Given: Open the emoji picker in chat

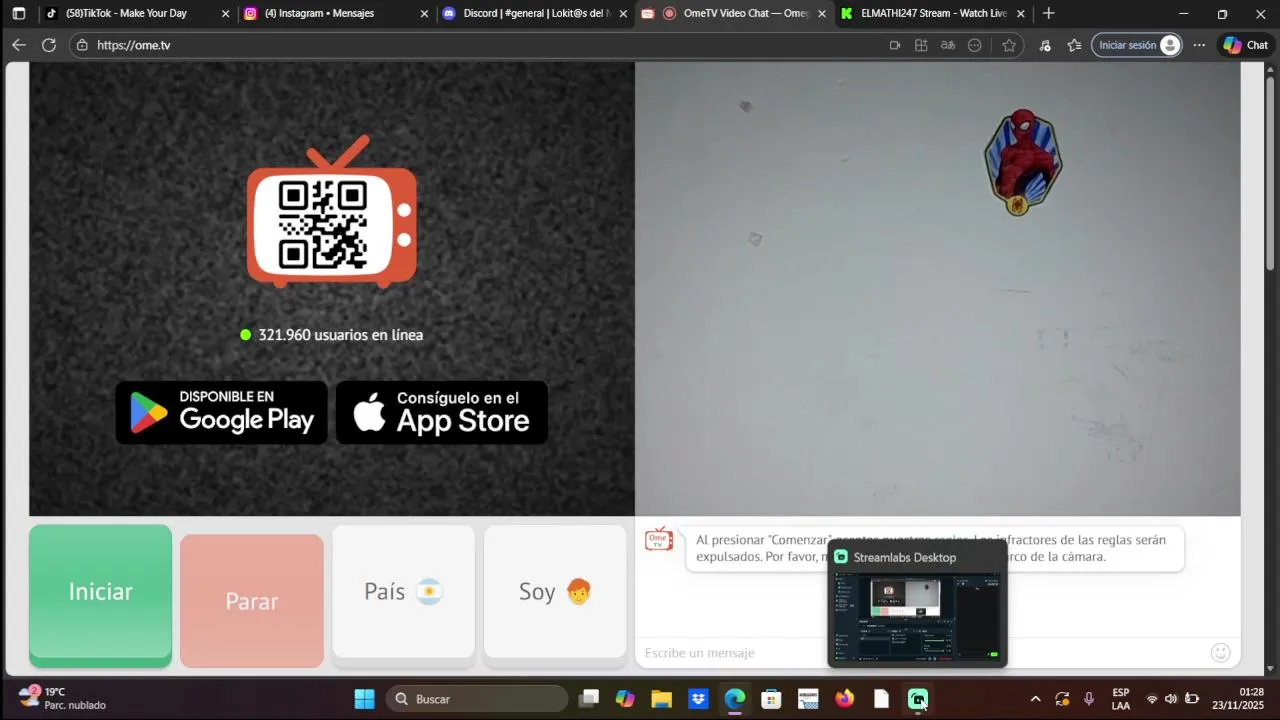Looking at the screenshot, I should pos(1220,653).
